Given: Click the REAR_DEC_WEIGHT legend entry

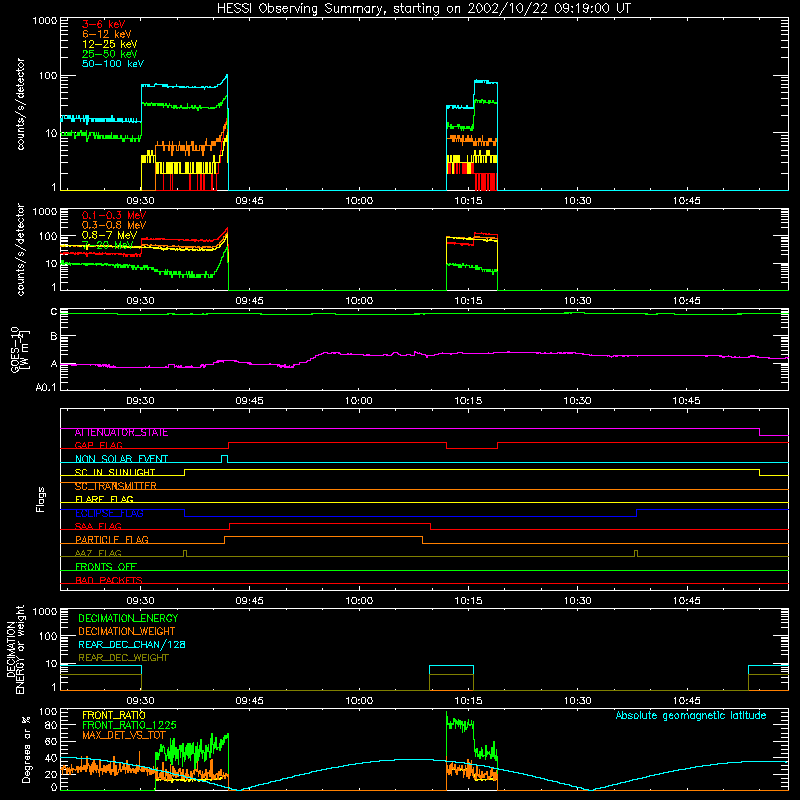Looking at the screenshot, I should [x=123, y=658].
